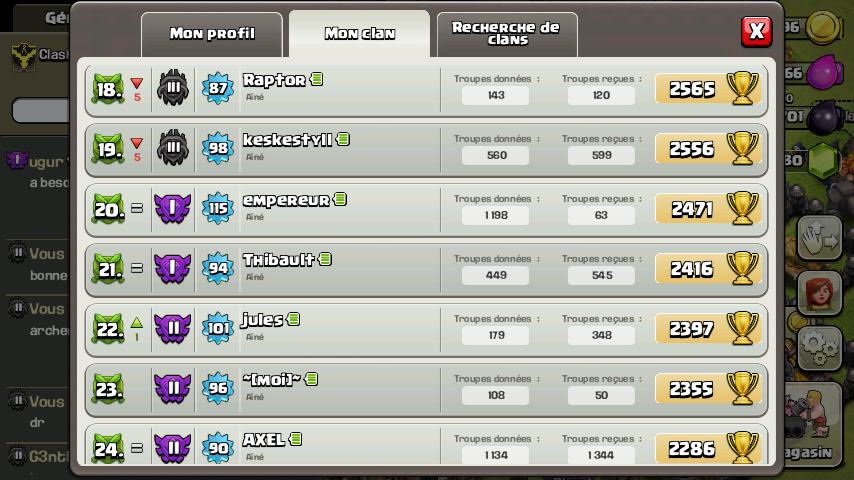
Task: Click empereur's level 115 star badge
Action: [x=218, y=208]
